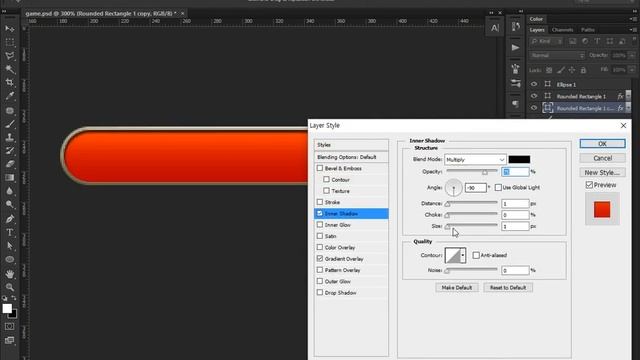Enable the Drop Shadow checkbox

pyautogui.click(x=320, y=292)
